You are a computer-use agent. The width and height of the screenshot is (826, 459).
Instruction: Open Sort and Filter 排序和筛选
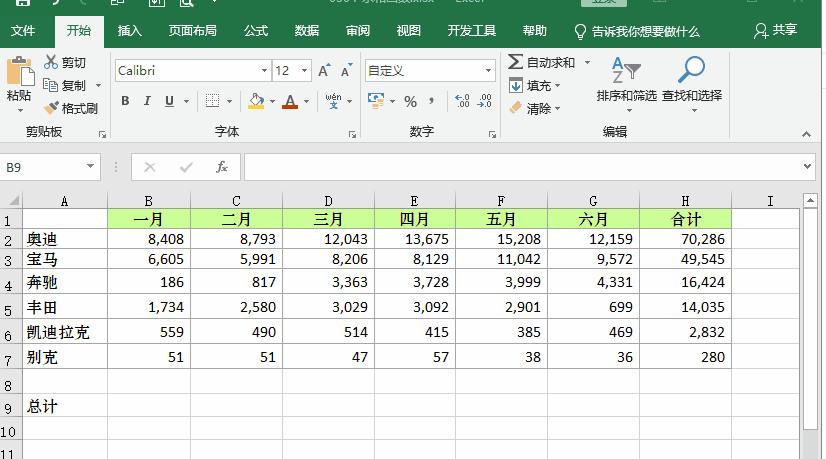coord(626,83)
